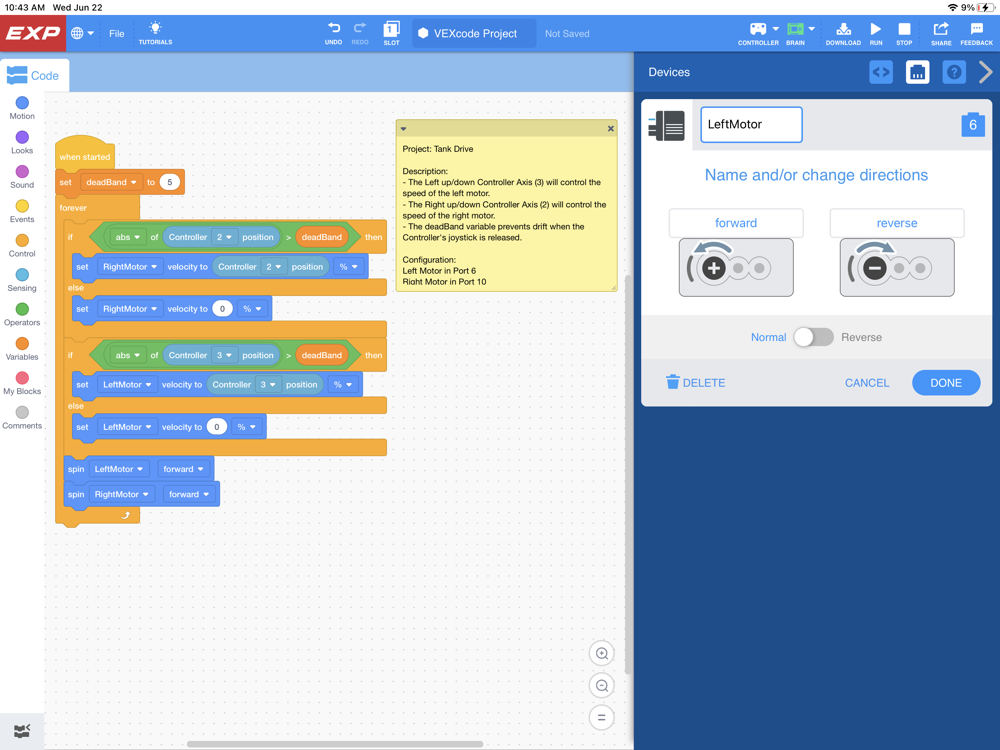This screenshot has width=1000, height=750.
Task: Select the Motion block category
Action: pos(22,108)
